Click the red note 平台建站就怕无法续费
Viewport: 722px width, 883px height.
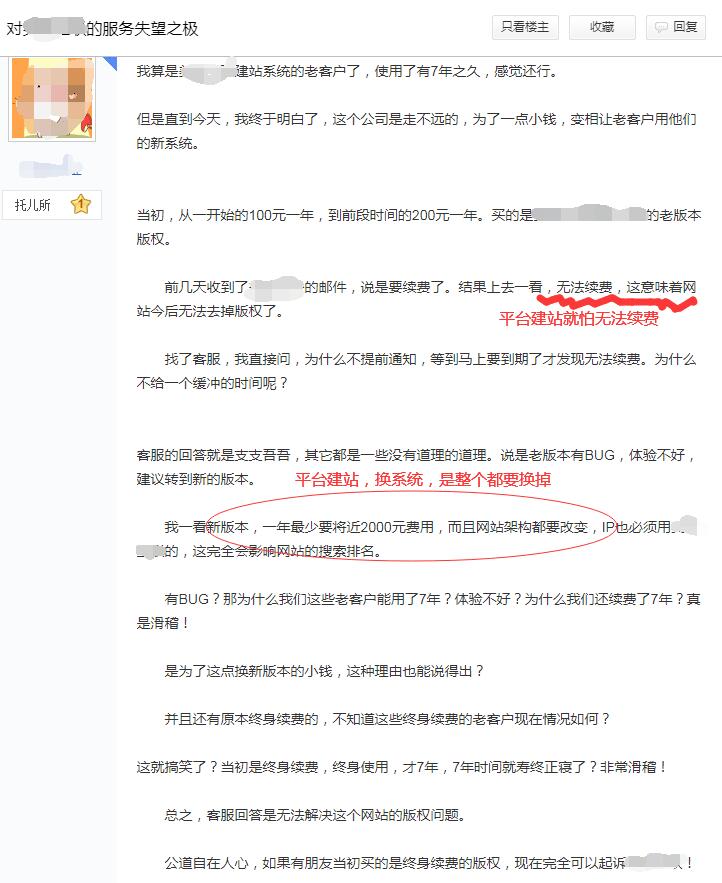[578, 319]
